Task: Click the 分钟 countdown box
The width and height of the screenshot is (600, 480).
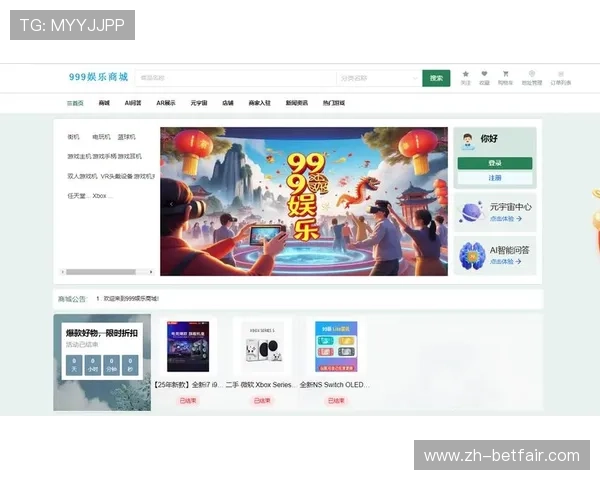Action: (x=111, y=365)
